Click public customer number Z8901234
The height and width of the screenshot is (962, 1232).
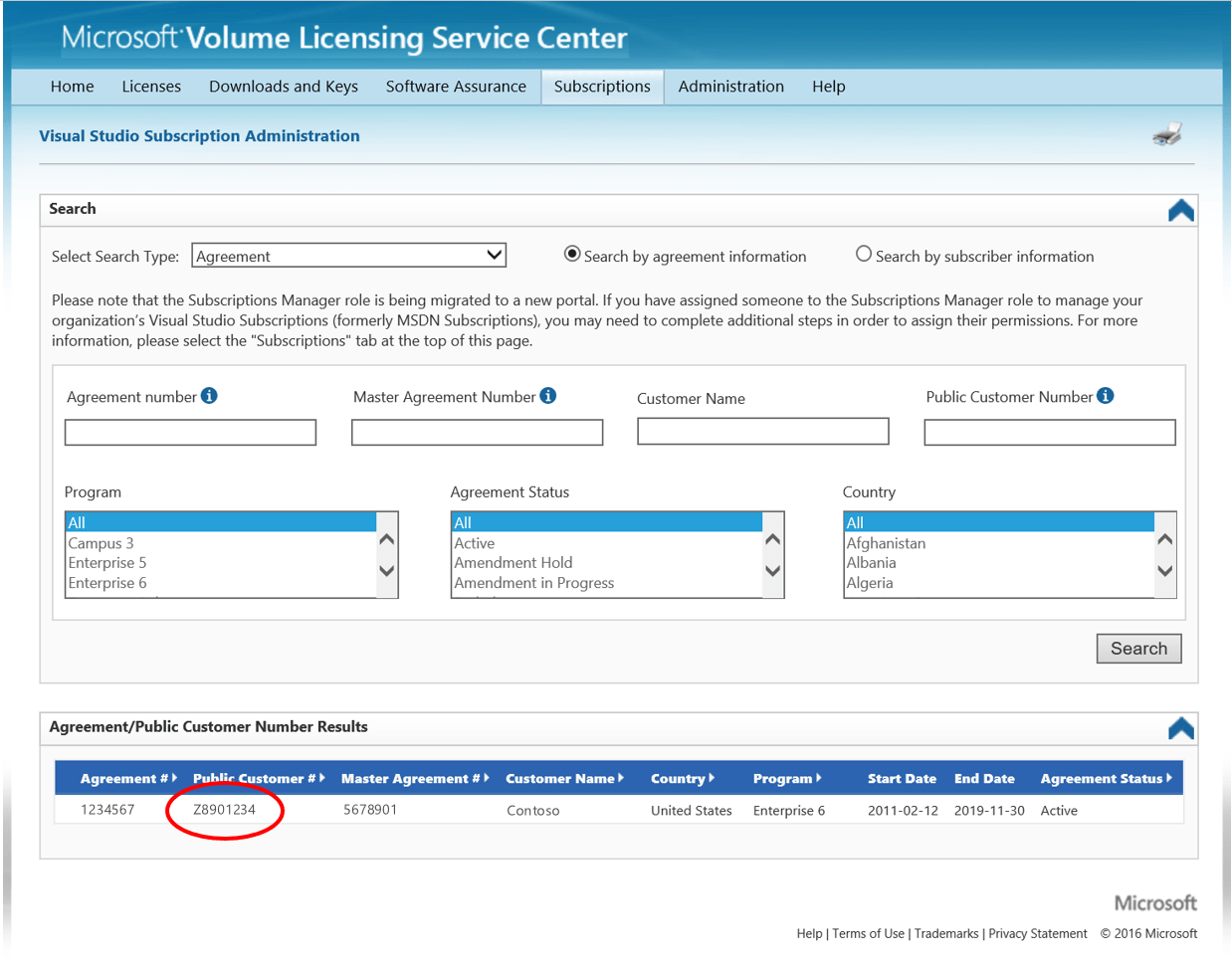[224, 810]
